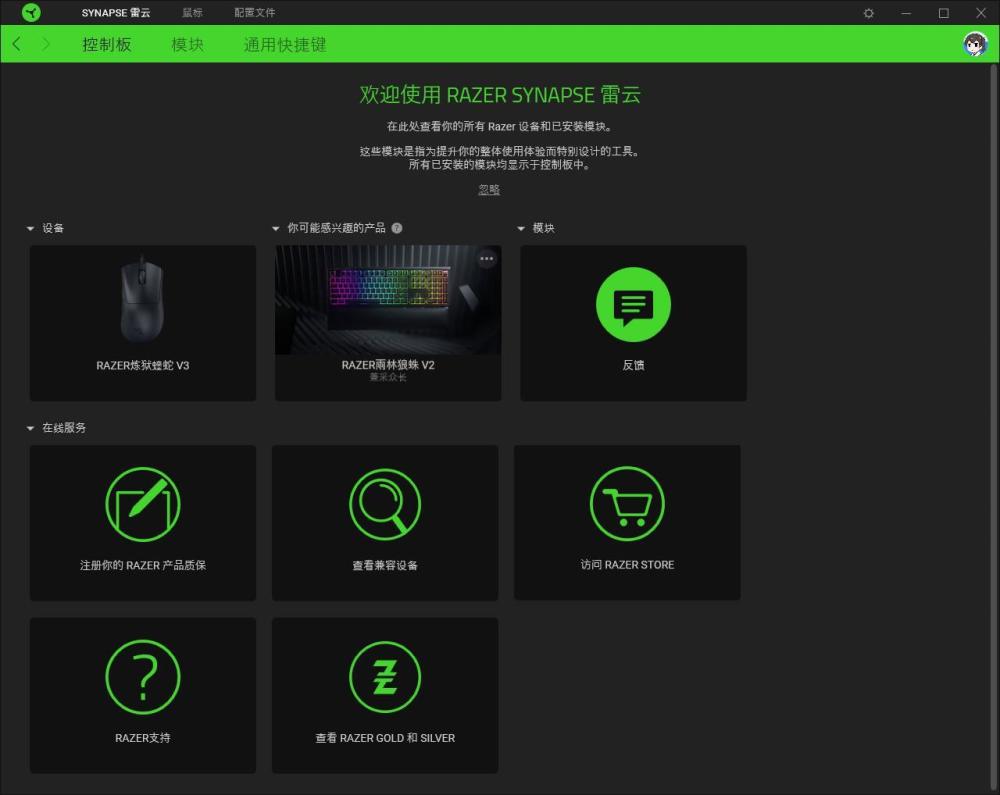Viewport: 1000px width, 795px height.
Task: Collapse the 模块 section
Action: pos(521,228)
